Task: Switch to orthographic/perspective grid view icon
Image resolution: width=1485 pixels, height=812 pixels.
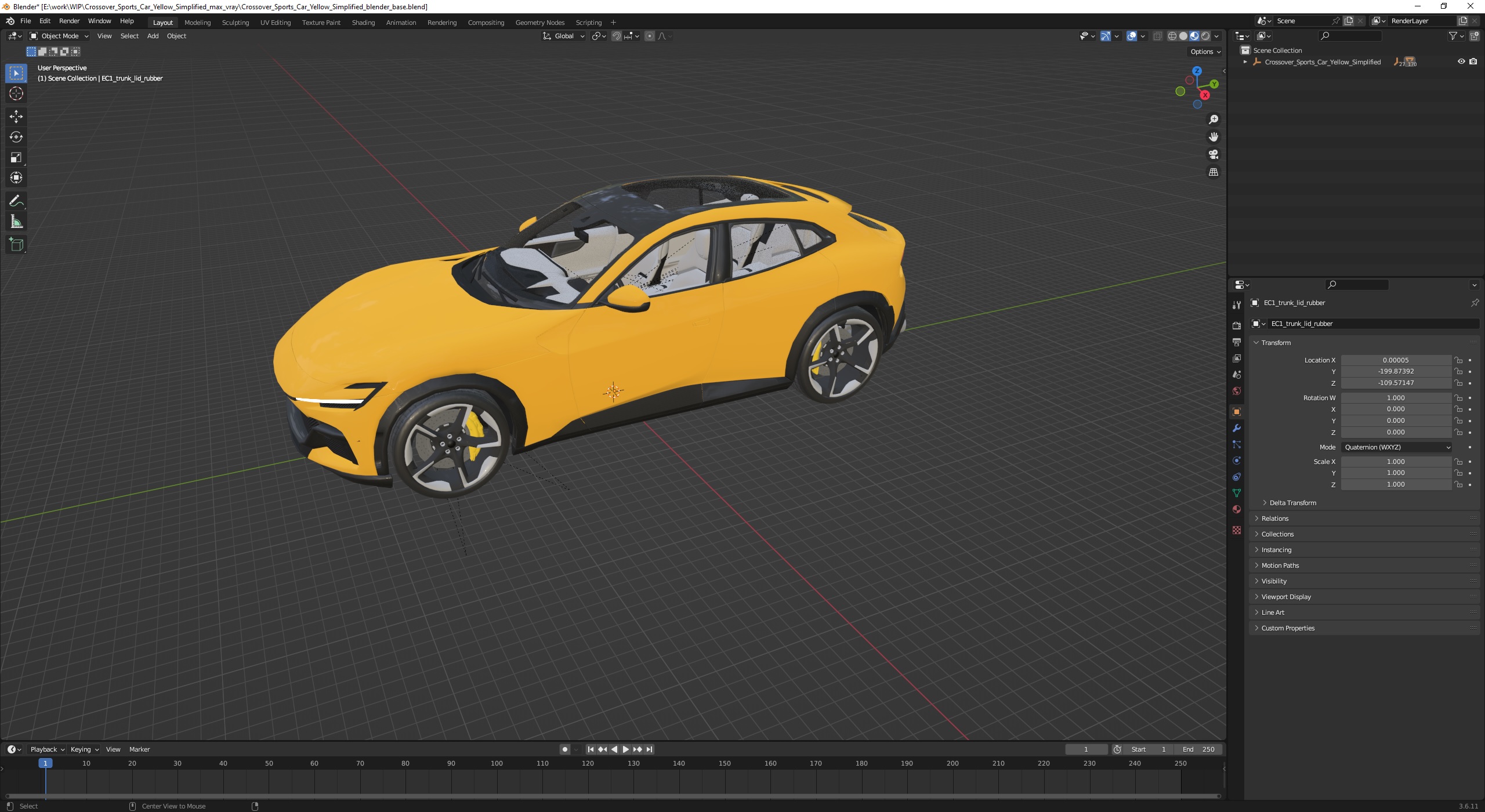Action: pos(1213,172)
